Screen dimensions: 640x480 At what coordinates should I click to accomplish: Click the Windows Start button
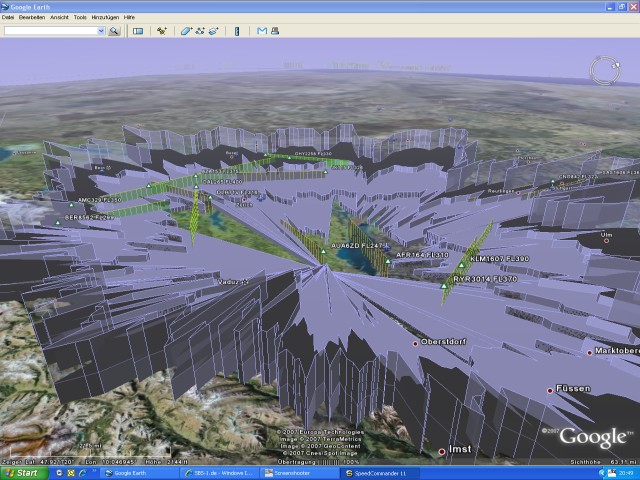point(24,473)
